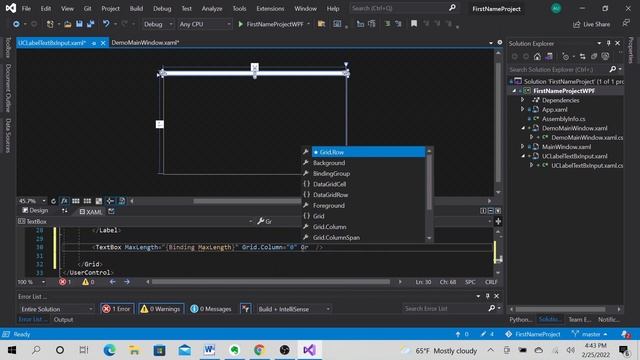The height and width of the screenshot is (360, 640).
Task: Toggle Snap to gridlines in designer
Action: point(87,201)
